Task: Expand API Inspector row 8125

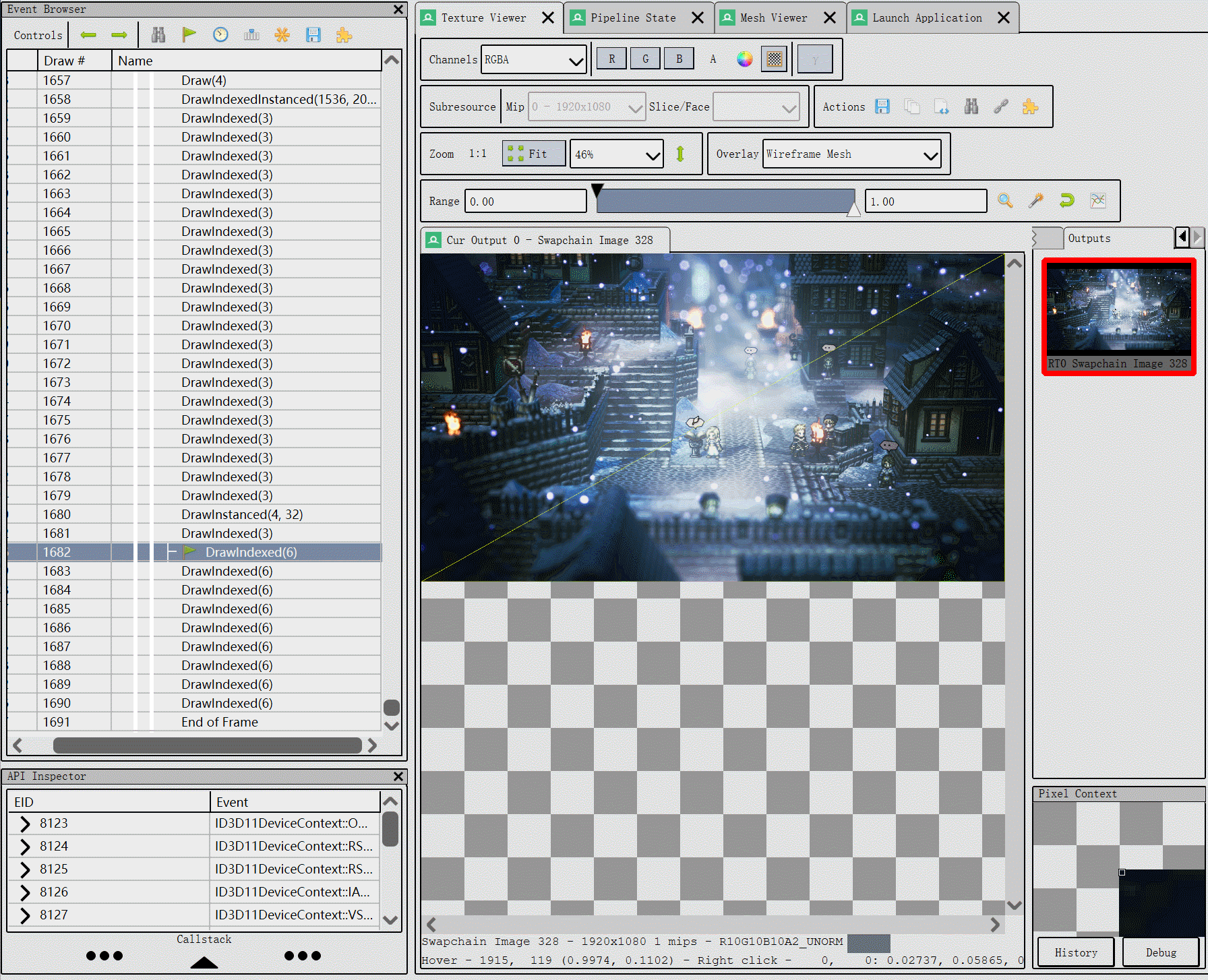Action: coord(25,869)
